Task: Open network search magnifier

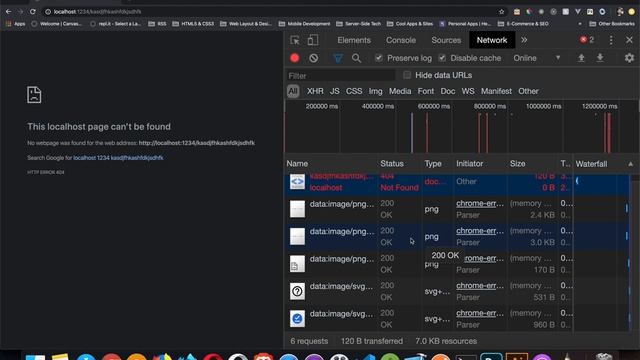Action: pos(356,58)
